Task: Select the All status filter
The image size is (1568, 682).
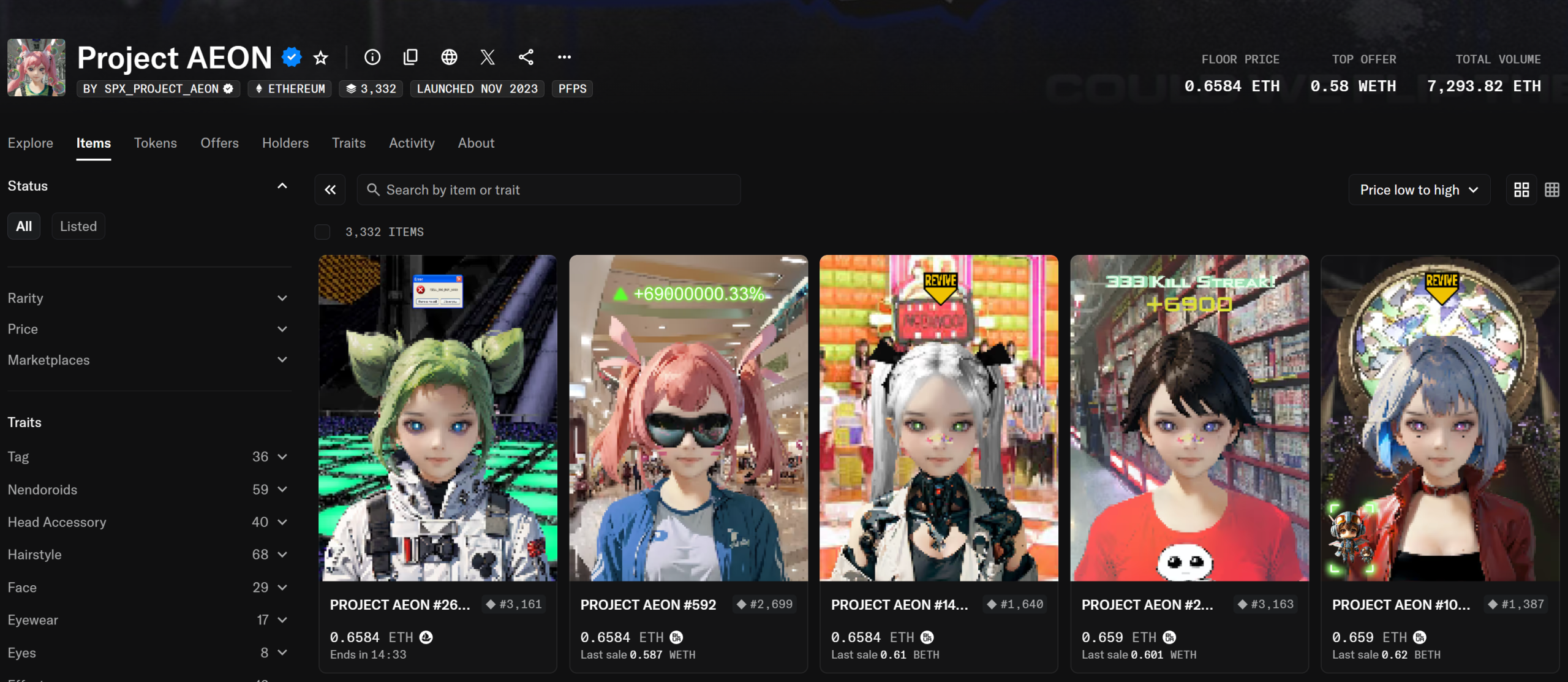Action: coord(24,226)
